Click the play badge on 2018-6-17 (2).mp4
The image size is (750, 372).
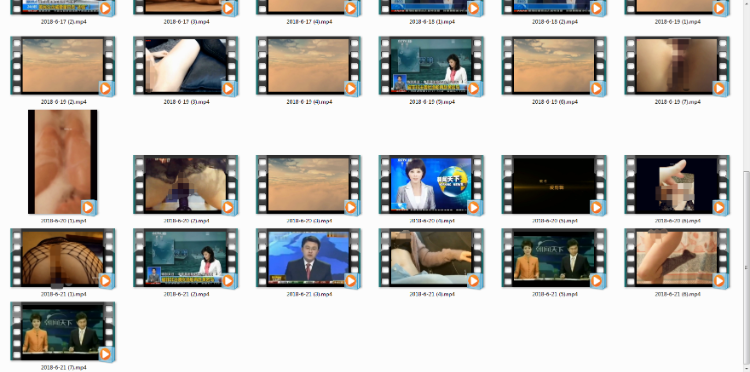point(105,9)
